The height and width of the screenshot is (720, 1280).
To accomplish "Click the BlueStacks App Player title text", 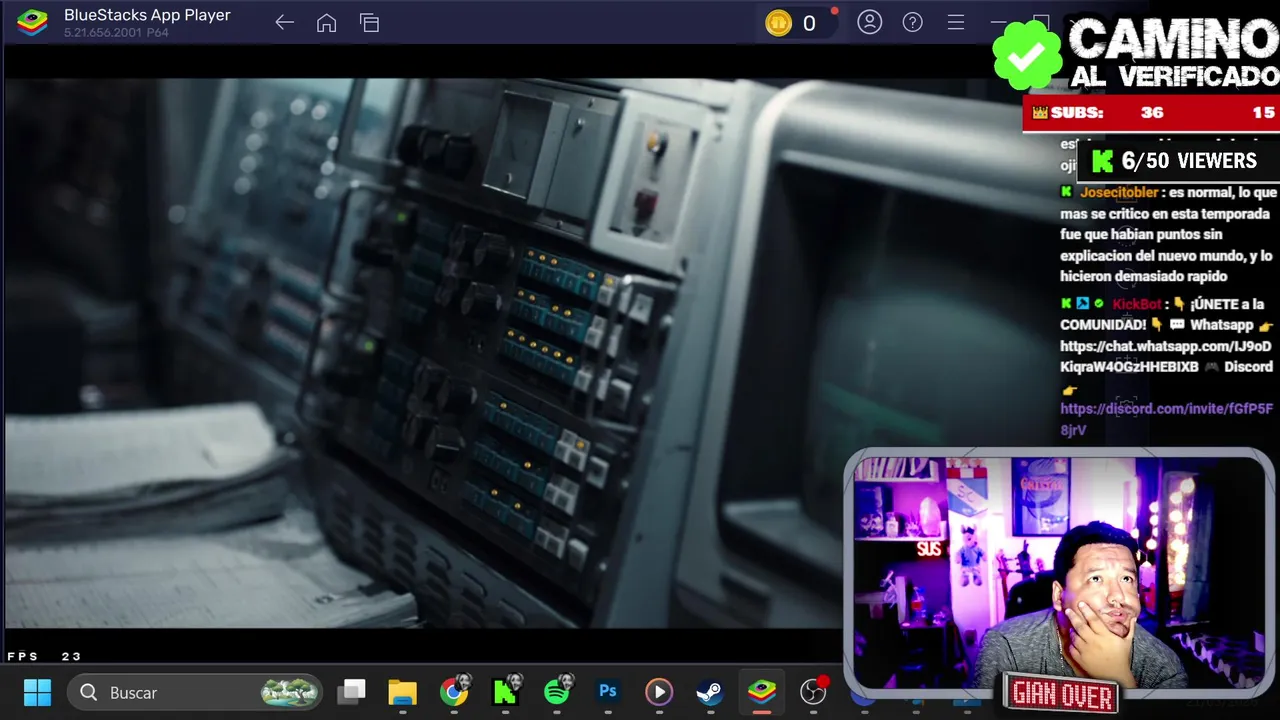I will [147, 15].
